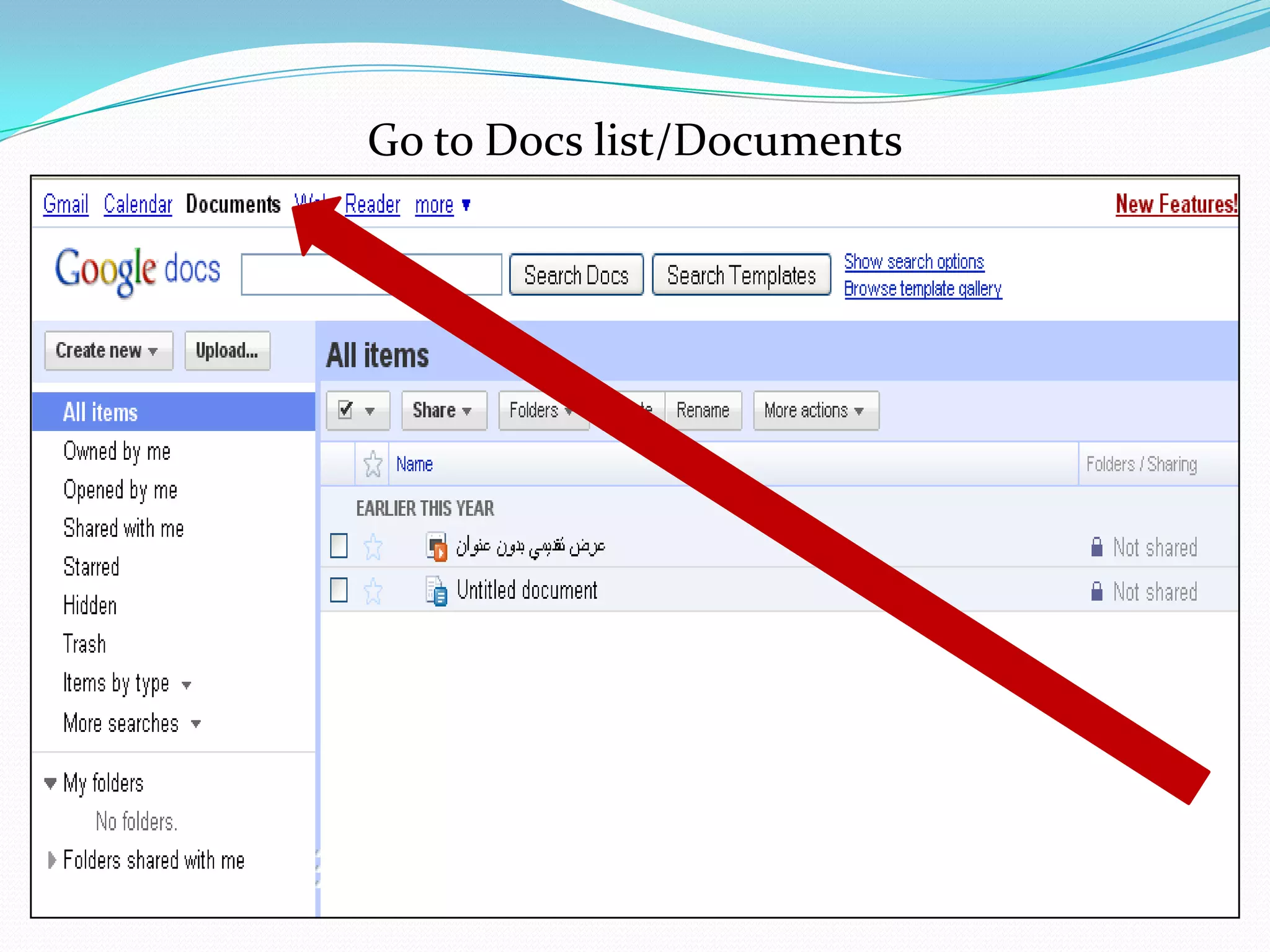This screenshot has height=952, width=1270.
Task: Click the star column header icon
Action: (373, 464)
